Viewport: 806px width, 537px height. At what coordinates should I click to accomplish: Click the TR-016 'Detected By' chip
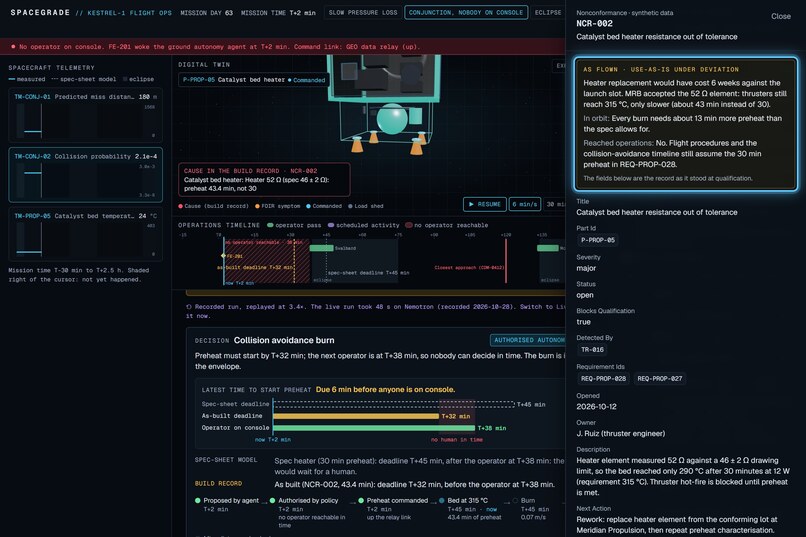592,350
